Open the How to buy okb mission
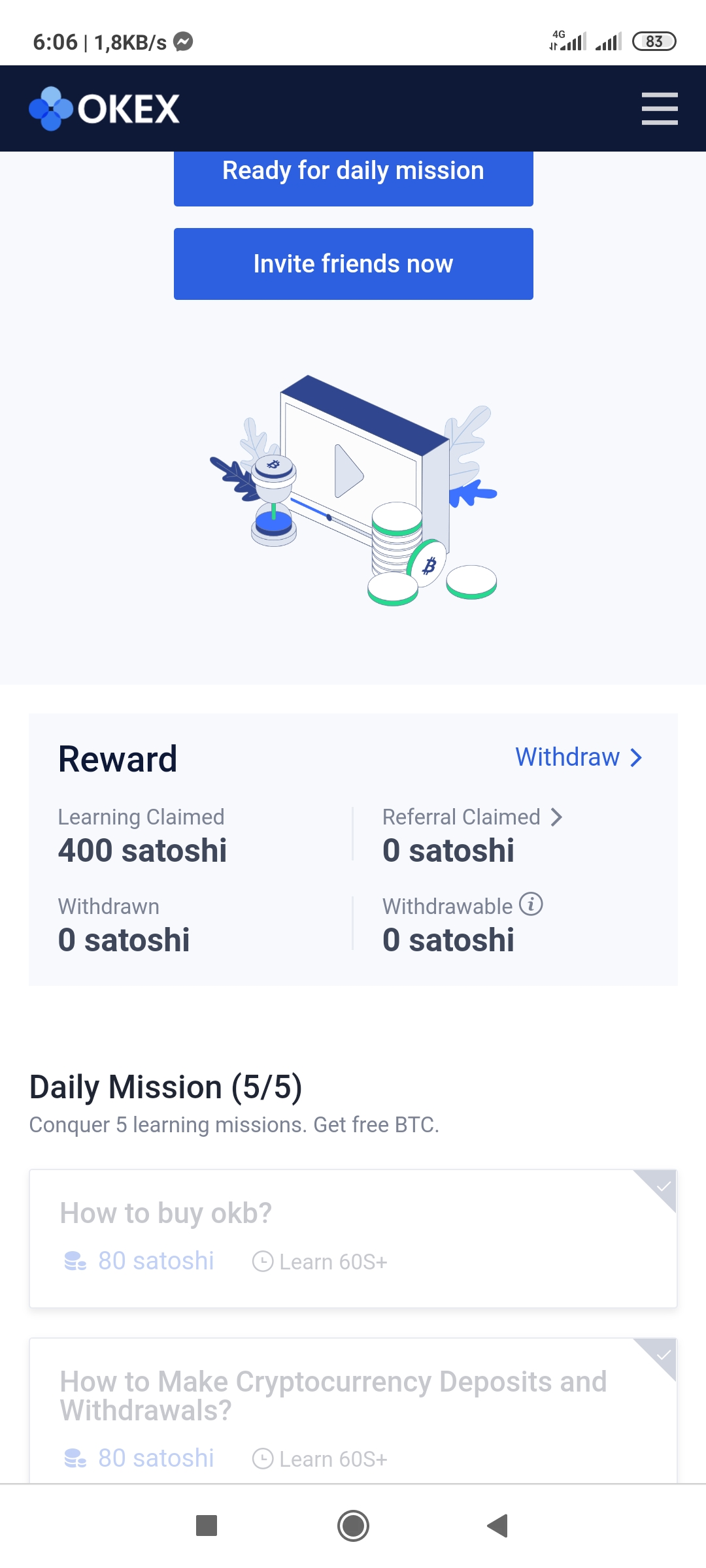The image size is (706, 1568). coord(166,1213)
